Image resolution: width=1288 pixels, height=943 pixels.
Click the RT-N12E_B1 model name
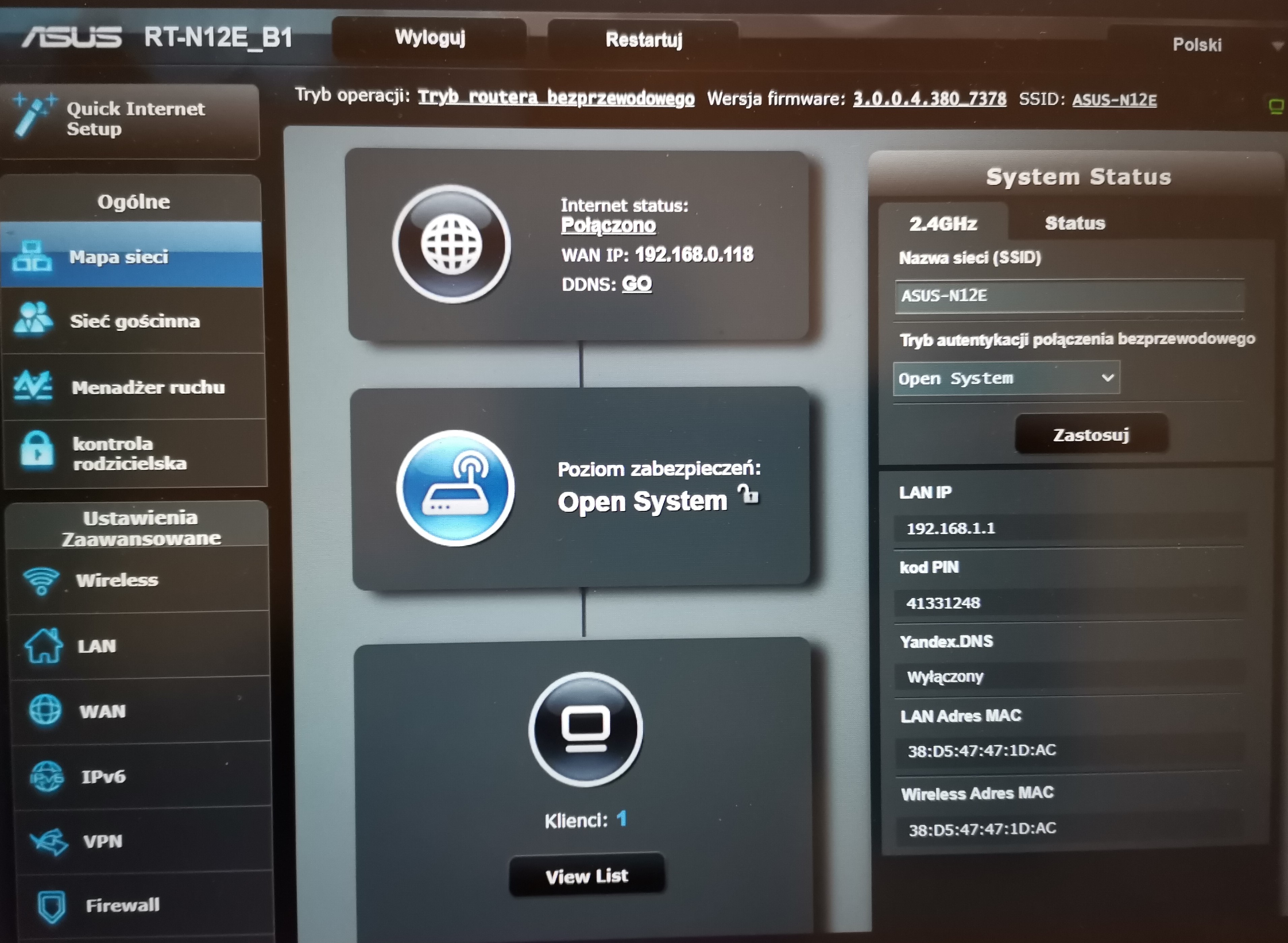218,38
